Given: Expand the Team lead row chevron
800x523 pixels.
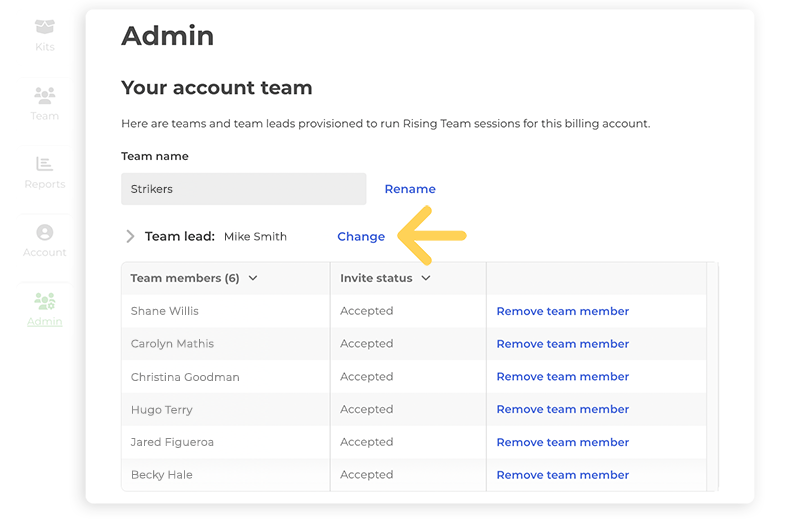Looking at the screenshot, I should point(130,237).
